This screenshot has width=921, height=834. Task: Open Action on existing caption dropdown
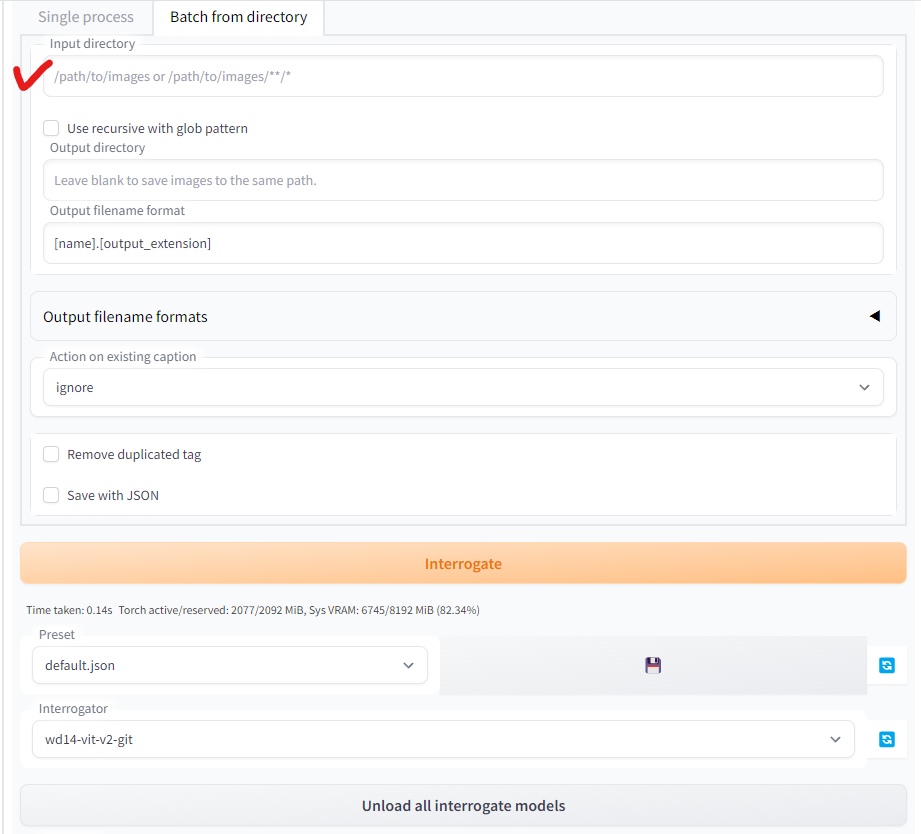pyautogui.click(x=463, y=387)
